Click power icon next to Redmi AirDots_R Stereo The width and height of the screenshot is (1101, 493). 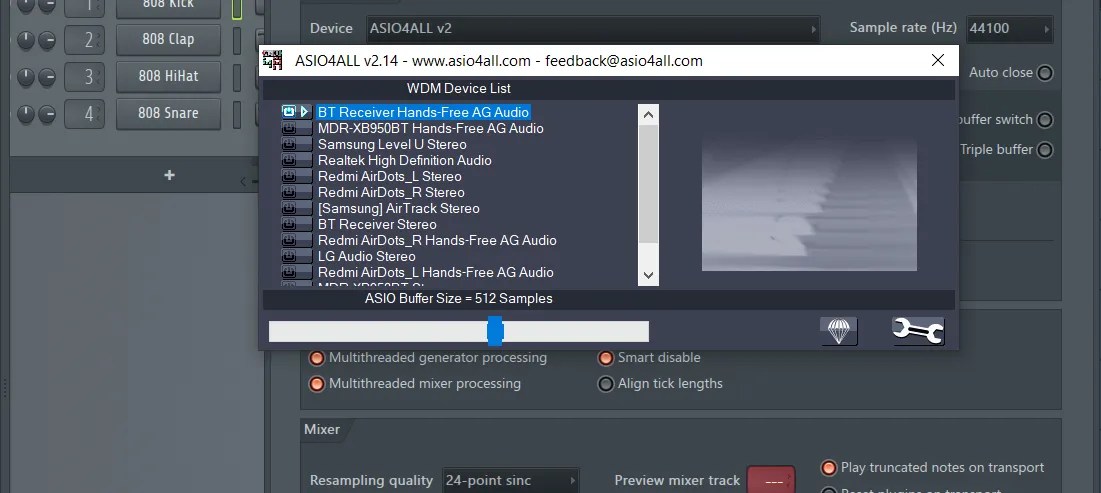tap(289, 192)
